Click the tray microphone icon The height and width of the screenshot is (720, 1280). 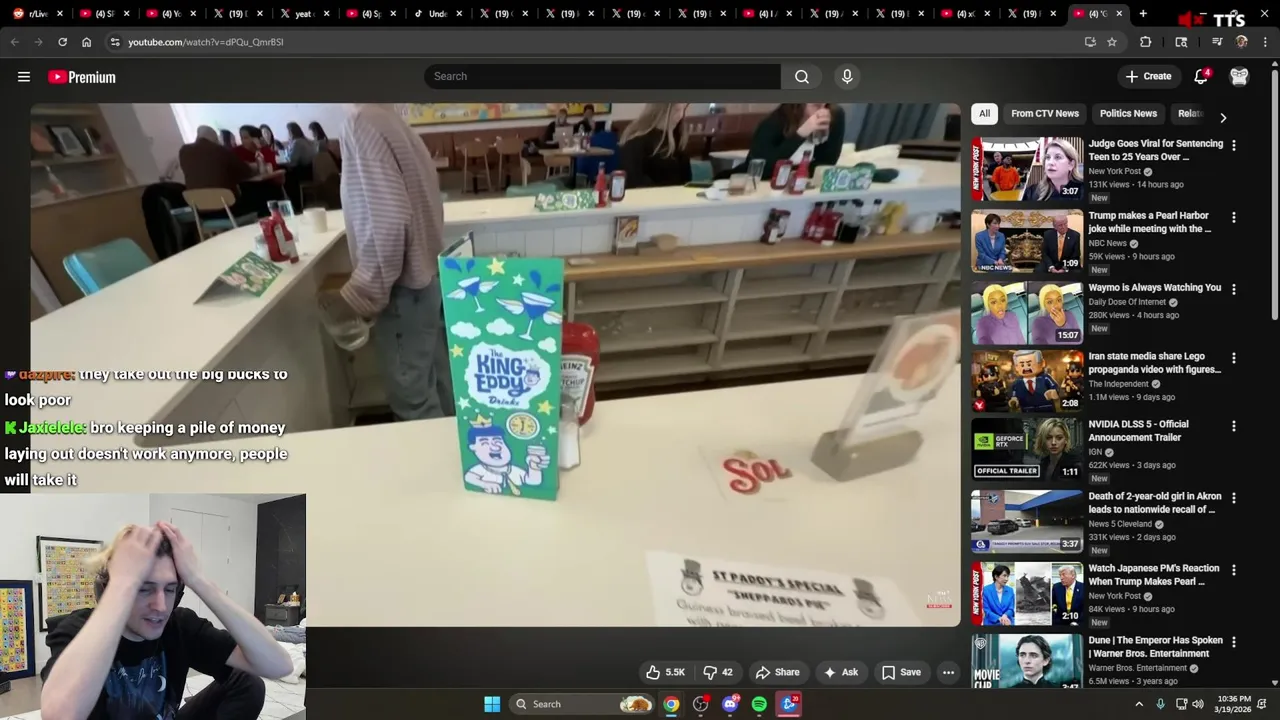point(1160,704)
